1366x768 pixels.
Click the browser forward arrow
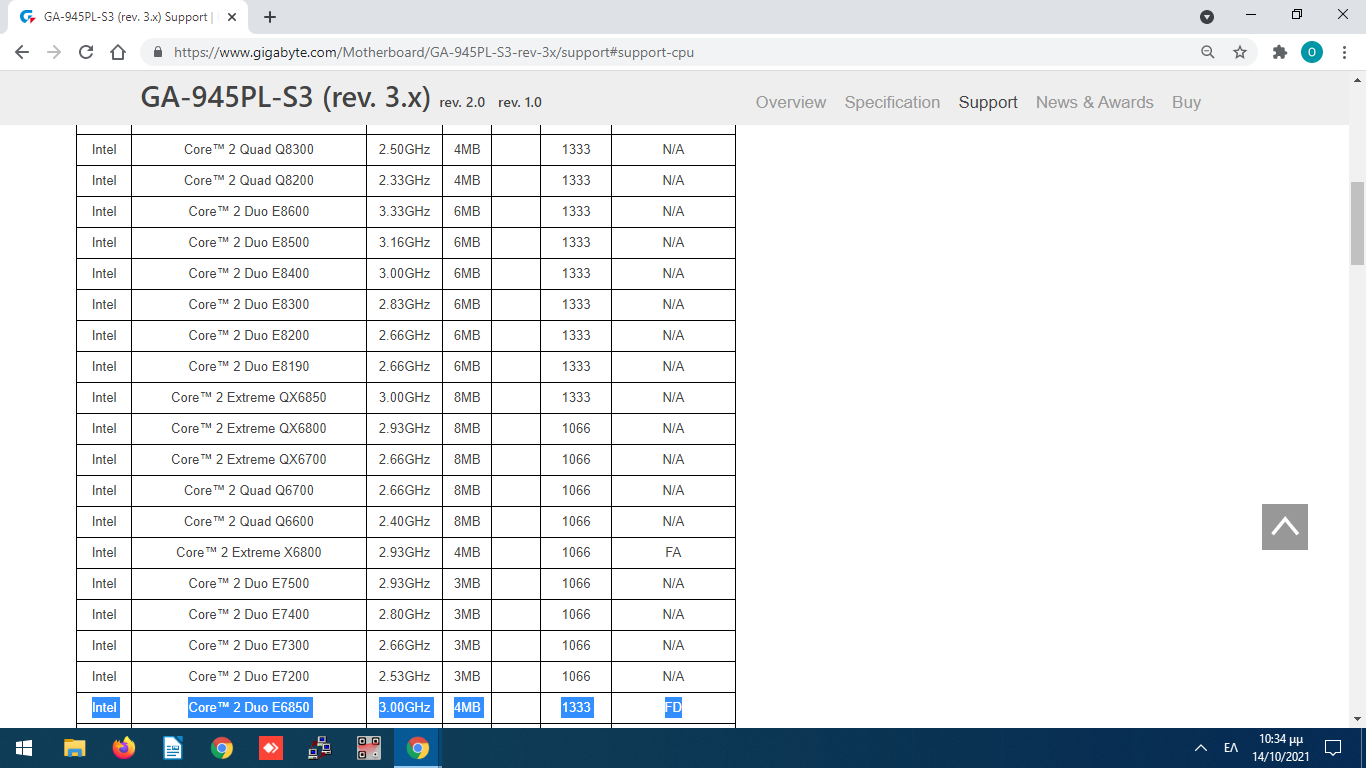pos(54,52)
